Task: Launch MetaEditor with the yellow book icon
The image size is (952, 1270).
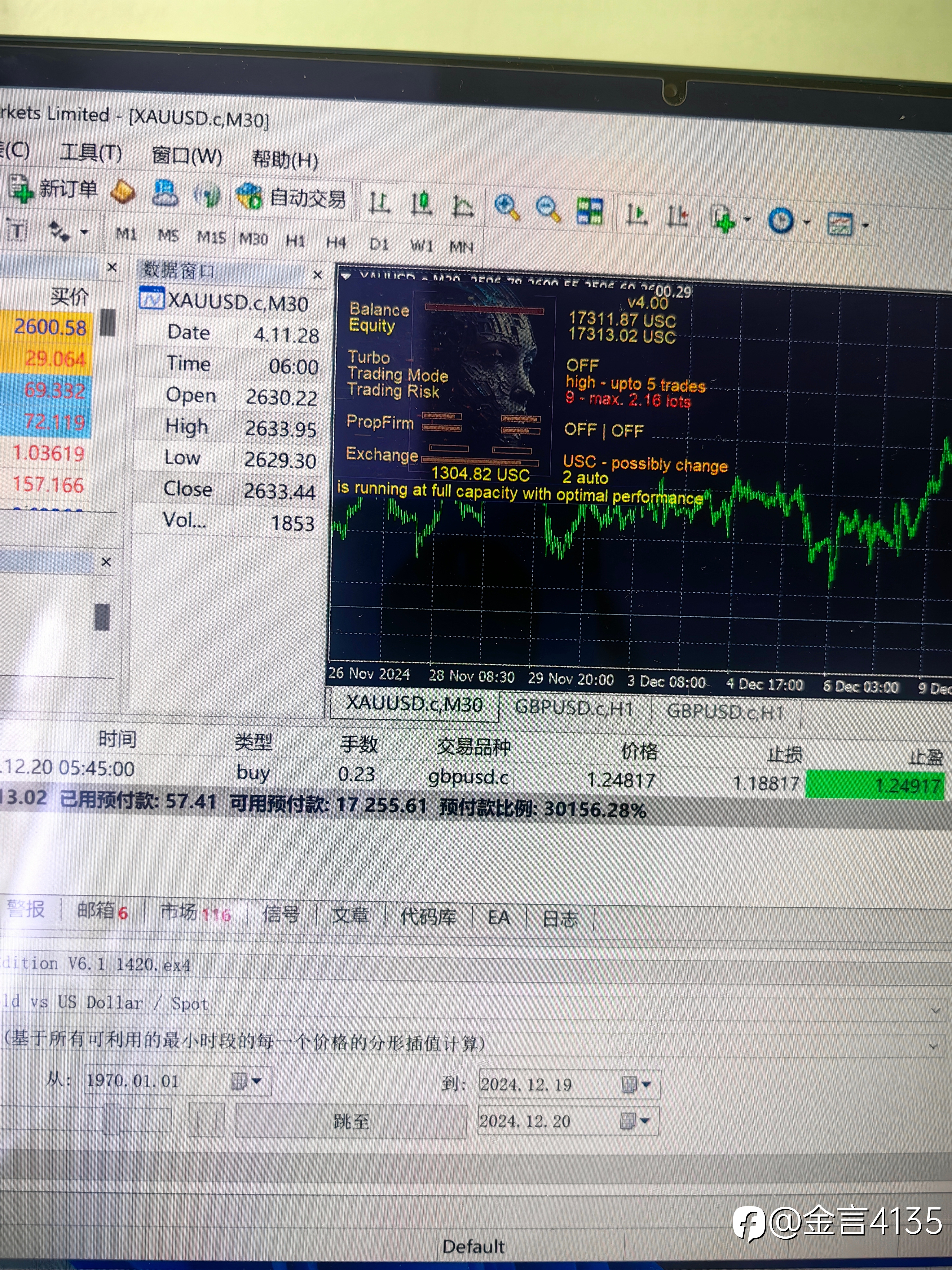Action: point(123,192)
